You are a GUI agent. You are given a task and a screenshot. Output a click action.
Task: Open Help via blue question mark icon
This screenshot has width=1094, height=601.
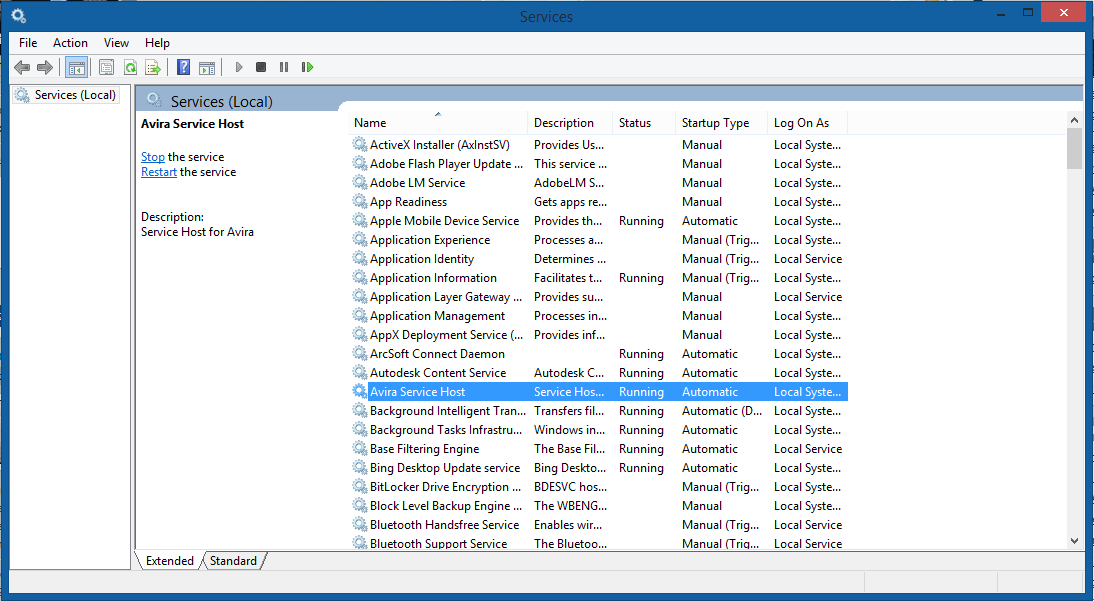(183, 67)
